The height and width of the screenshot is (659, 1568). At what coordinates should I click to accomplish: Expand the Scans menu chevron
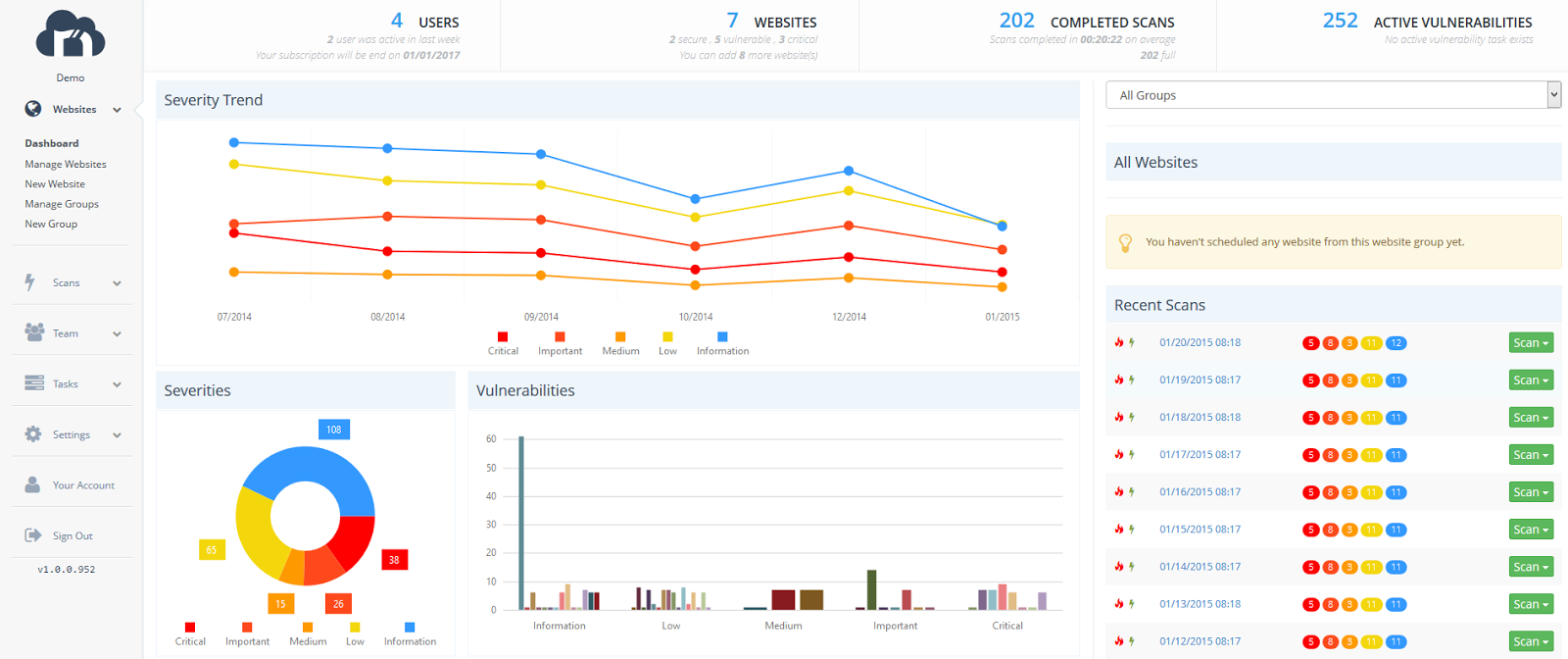[117, 283]
